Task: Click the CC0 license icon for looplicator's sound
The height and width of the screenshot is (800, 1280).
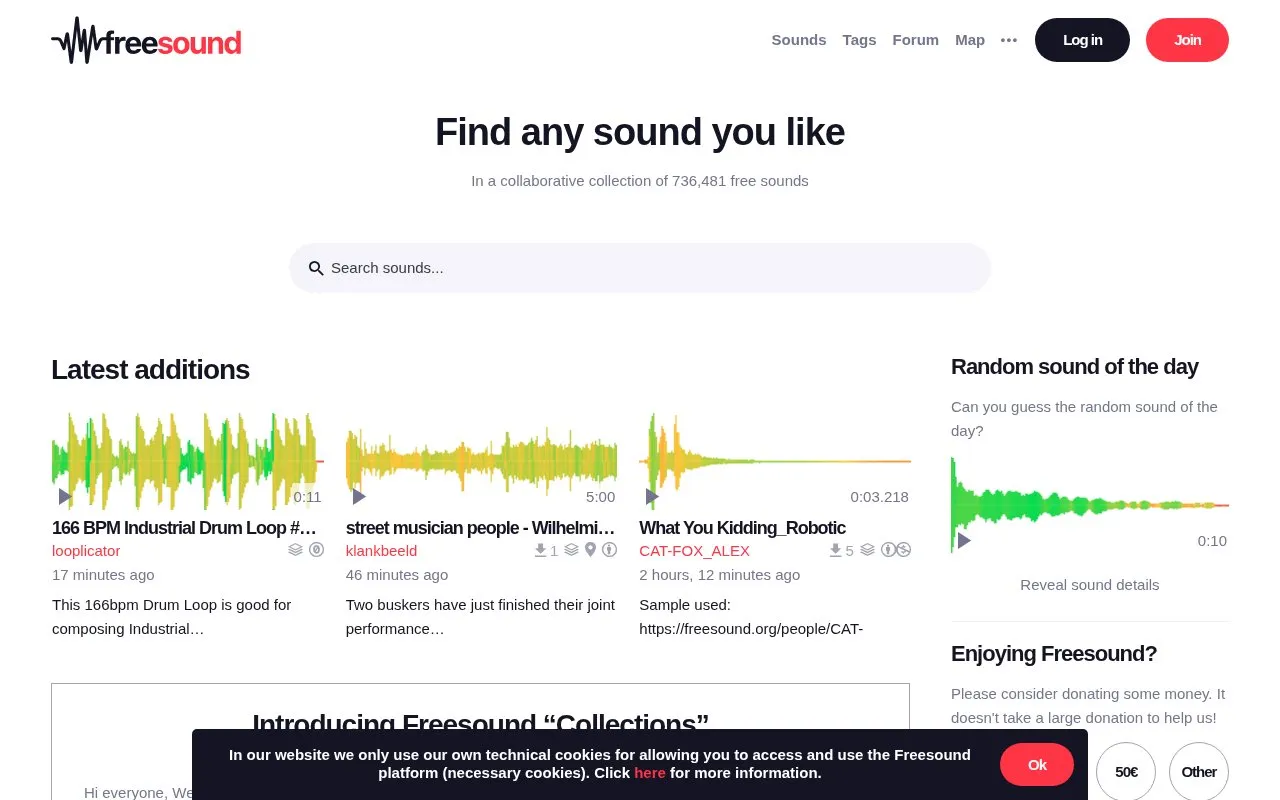Action: 316,550
